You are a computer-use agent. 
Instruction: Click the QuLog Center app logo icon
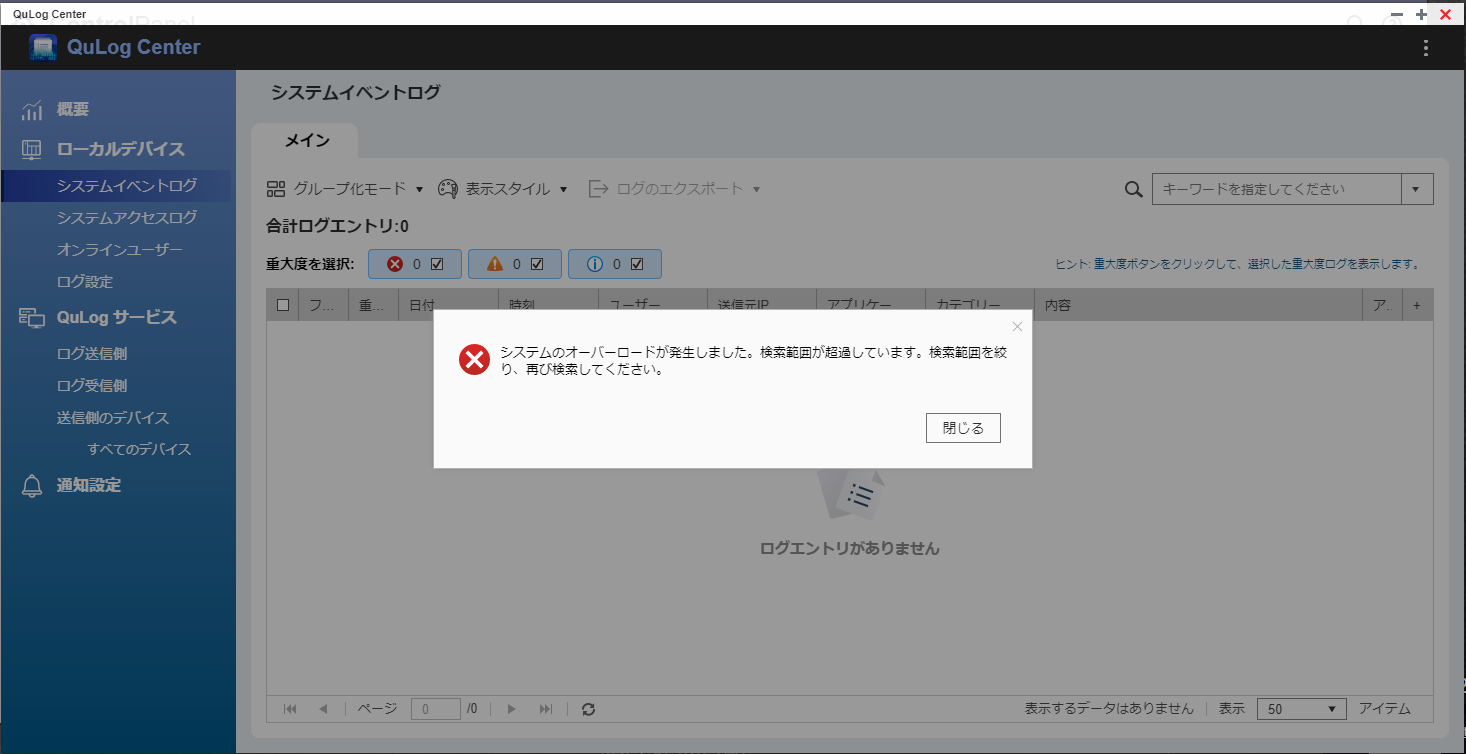click(43, 48)
